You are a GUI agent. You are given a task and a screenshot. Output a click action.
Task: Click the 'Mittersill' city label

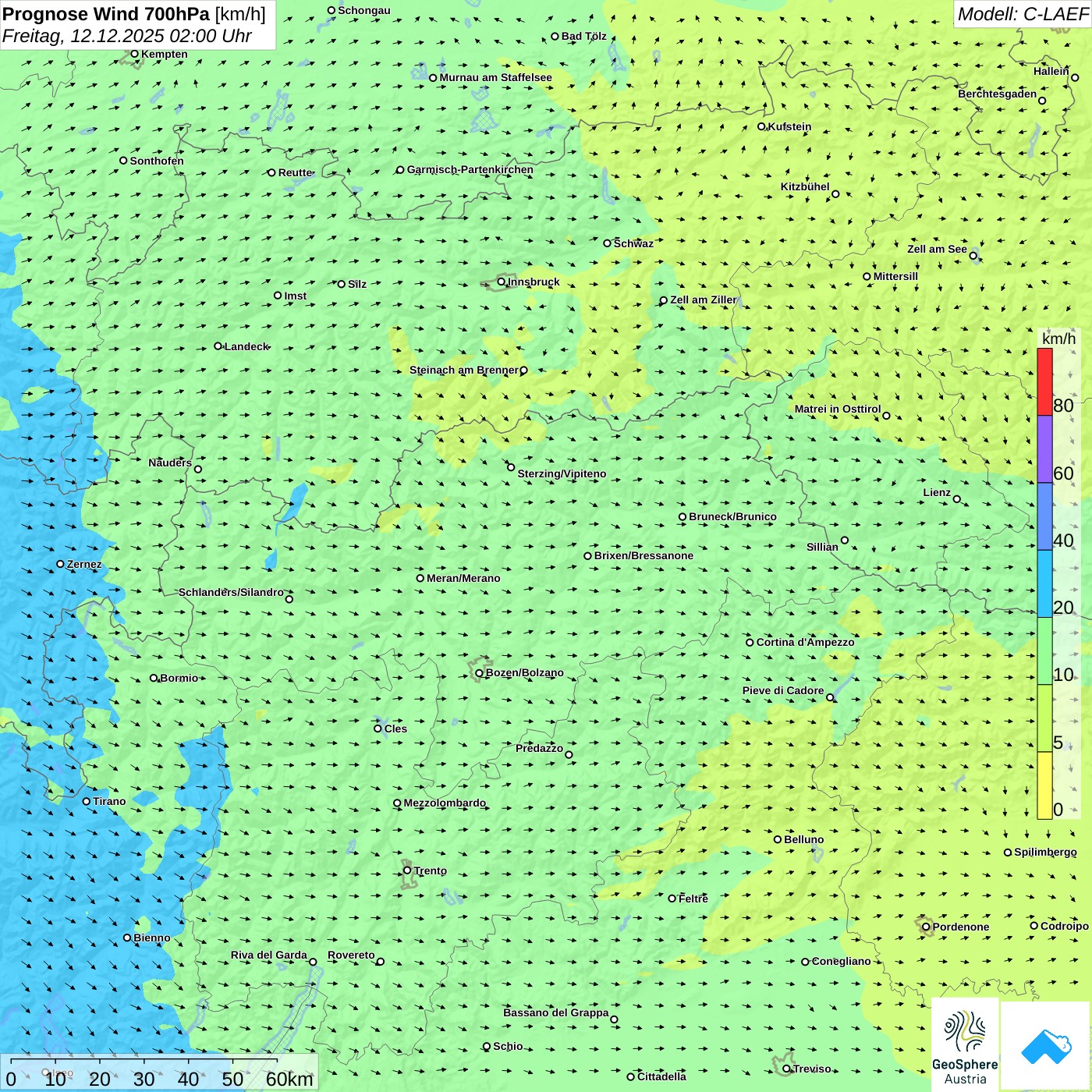click(895, 276)
